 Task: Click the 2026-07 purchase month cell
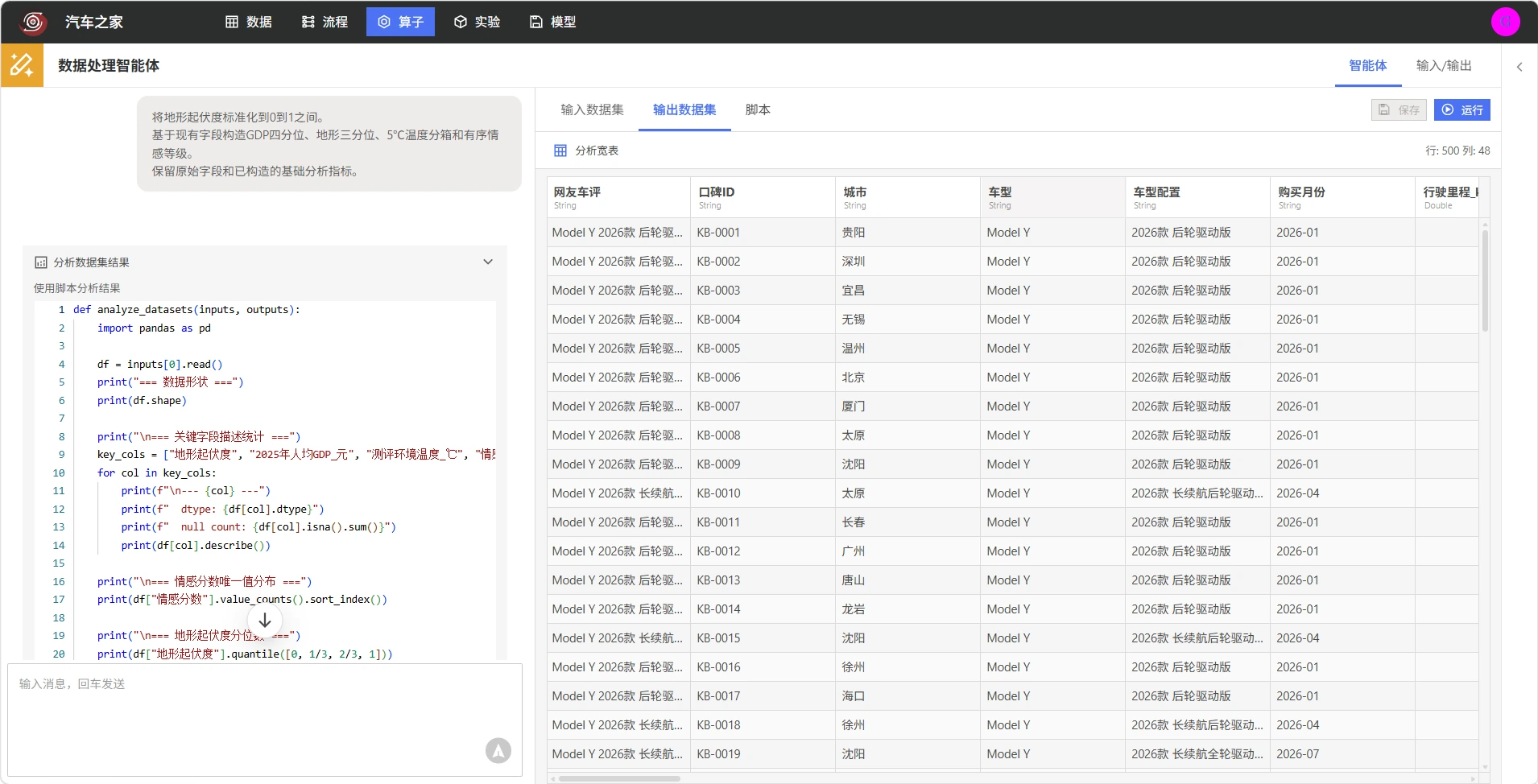pyautogui.click(x=1343, y=754)
